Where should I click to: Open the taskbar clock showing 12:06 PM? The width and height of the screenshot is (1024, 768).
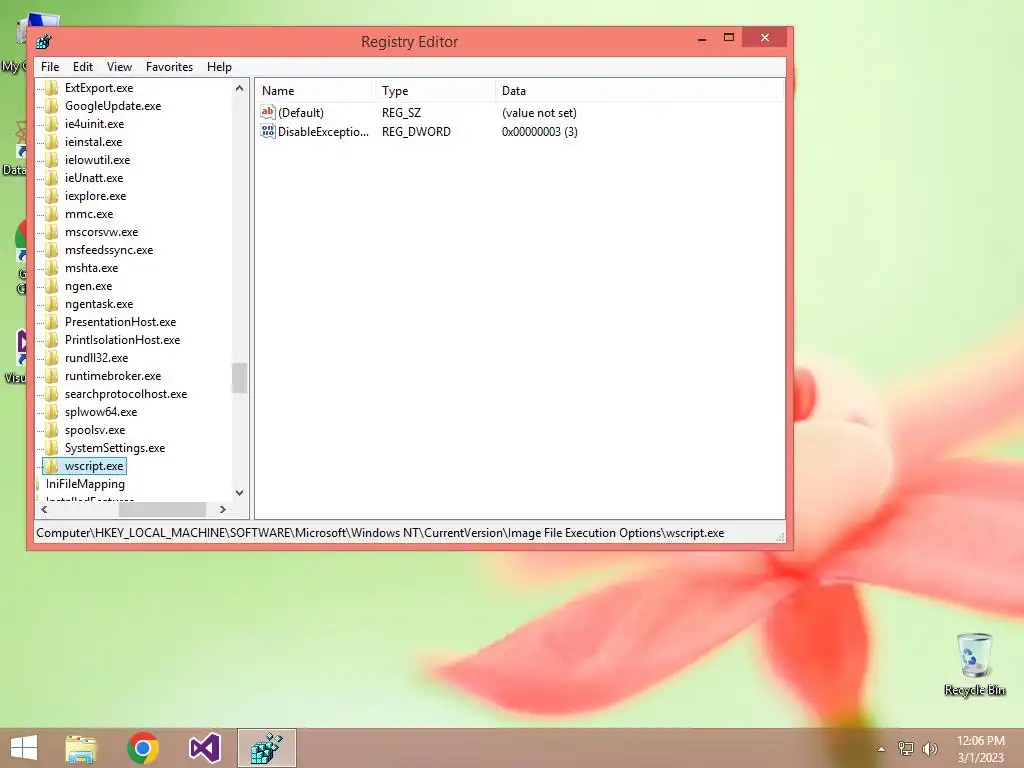980,749
